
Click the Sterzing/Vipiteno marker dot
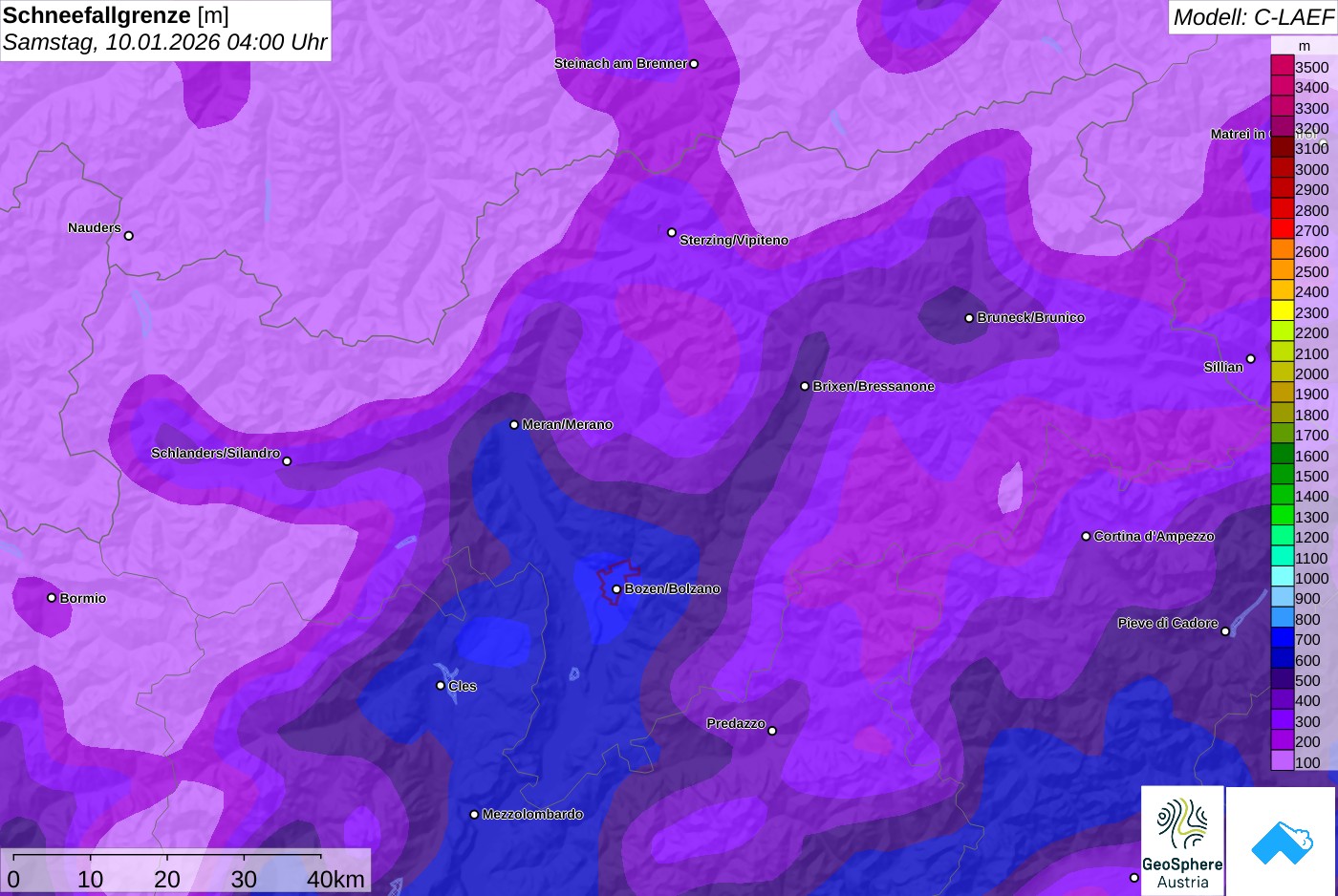(672, 232)
